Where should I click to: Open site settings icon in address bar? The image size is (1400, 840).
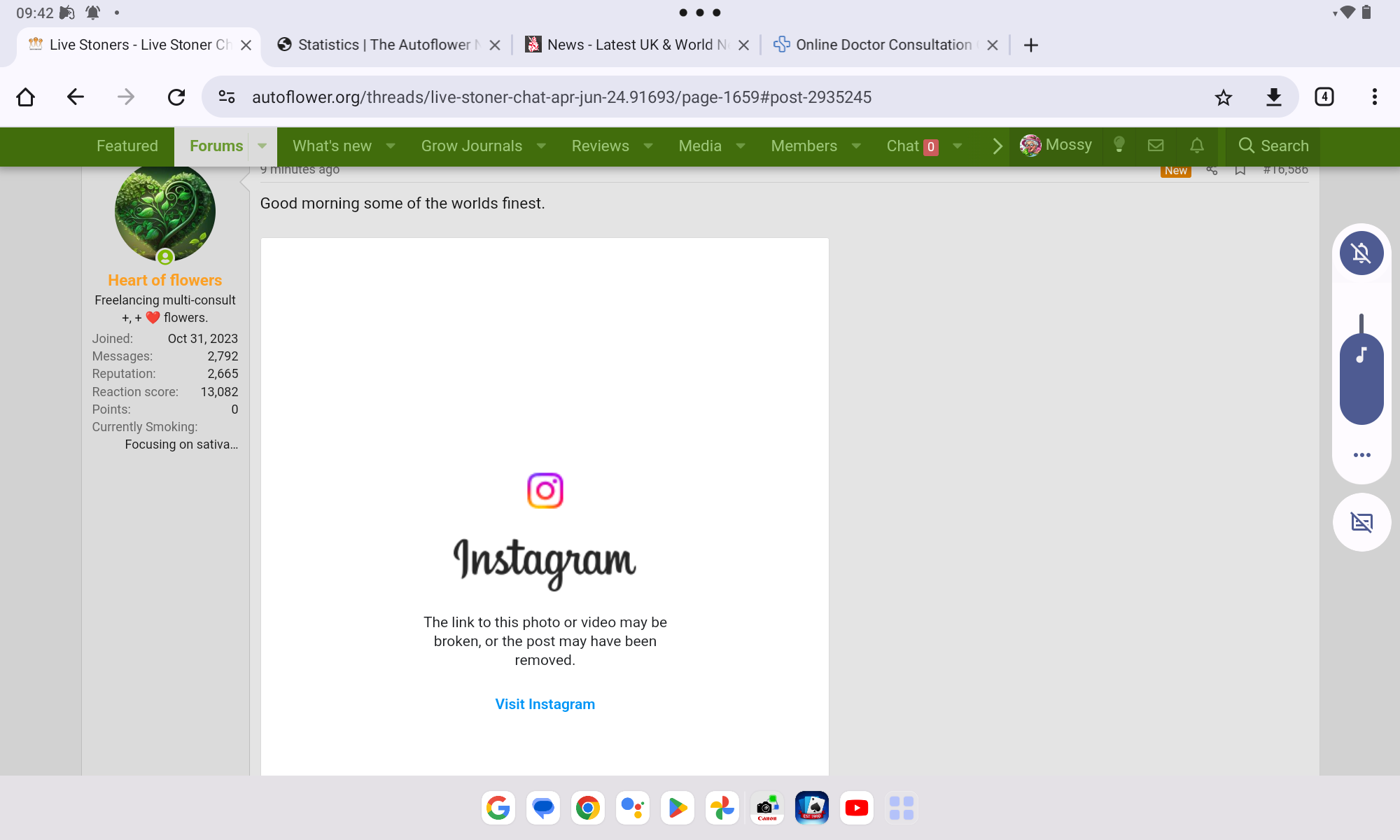point(227,97)
